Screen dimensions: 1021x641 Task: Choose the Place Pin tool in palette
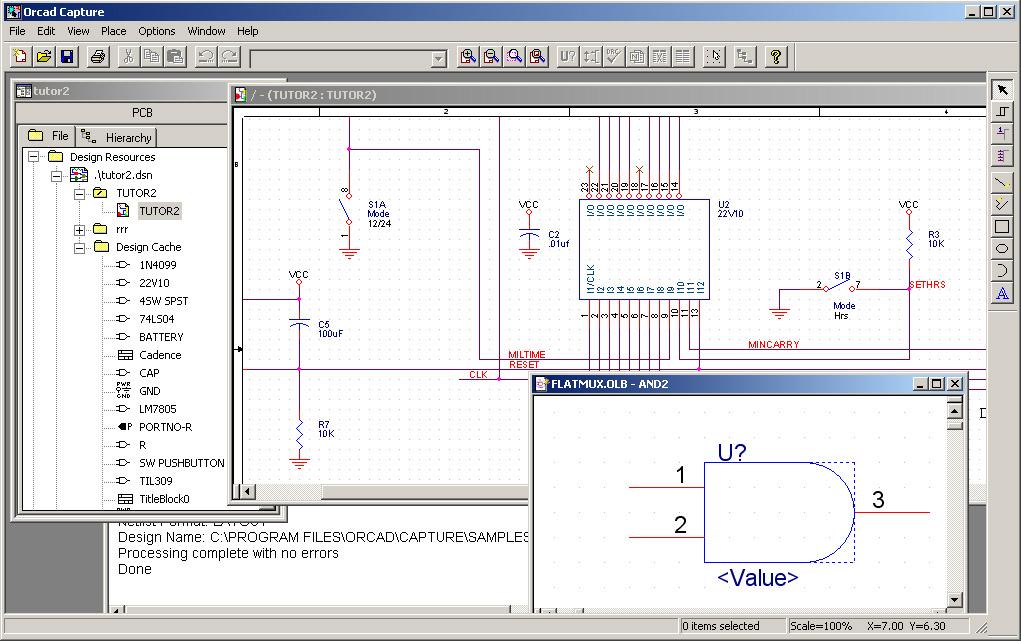tap(1002, 134)
